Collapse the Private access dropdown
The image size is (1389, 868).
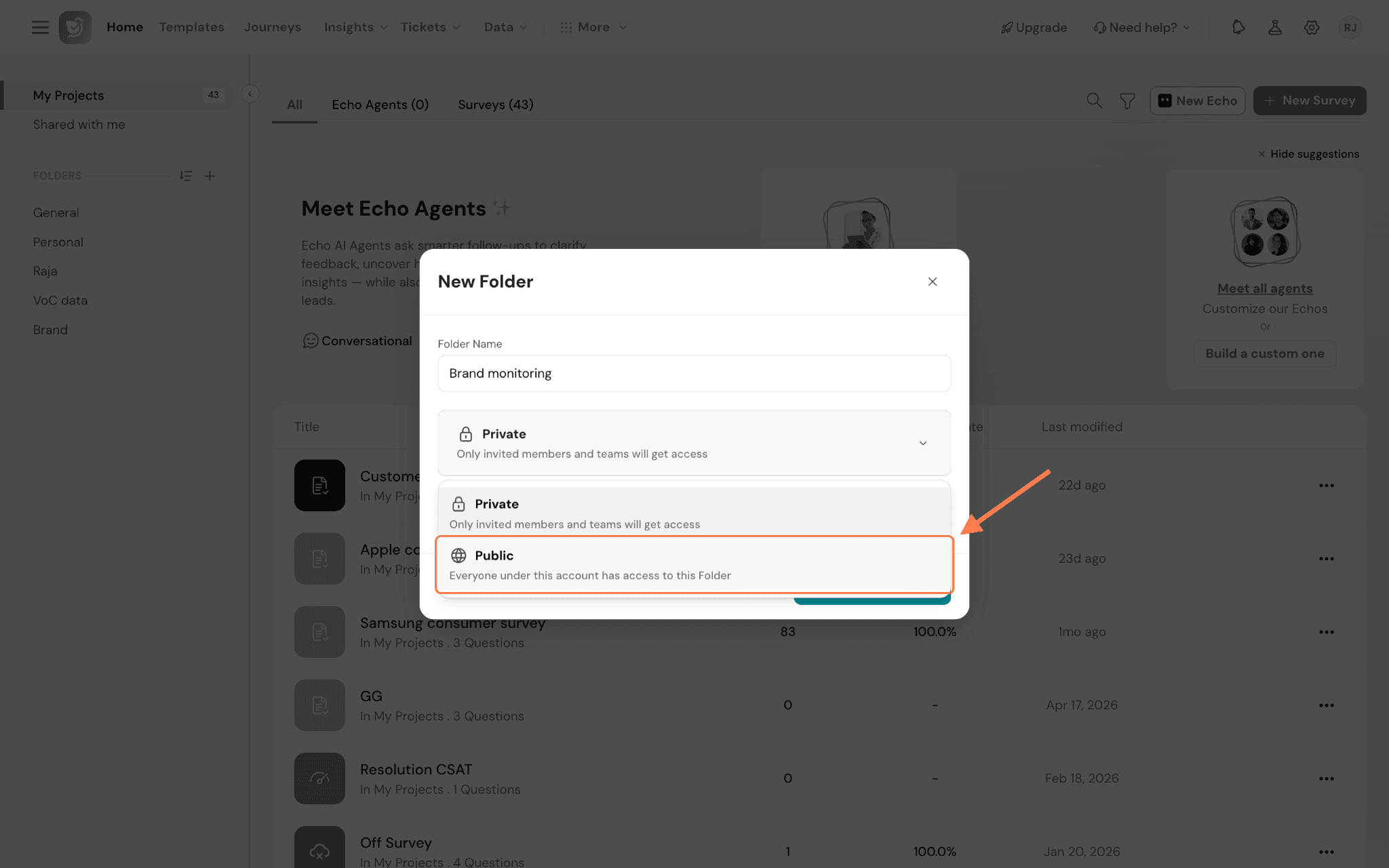[694, 443]
